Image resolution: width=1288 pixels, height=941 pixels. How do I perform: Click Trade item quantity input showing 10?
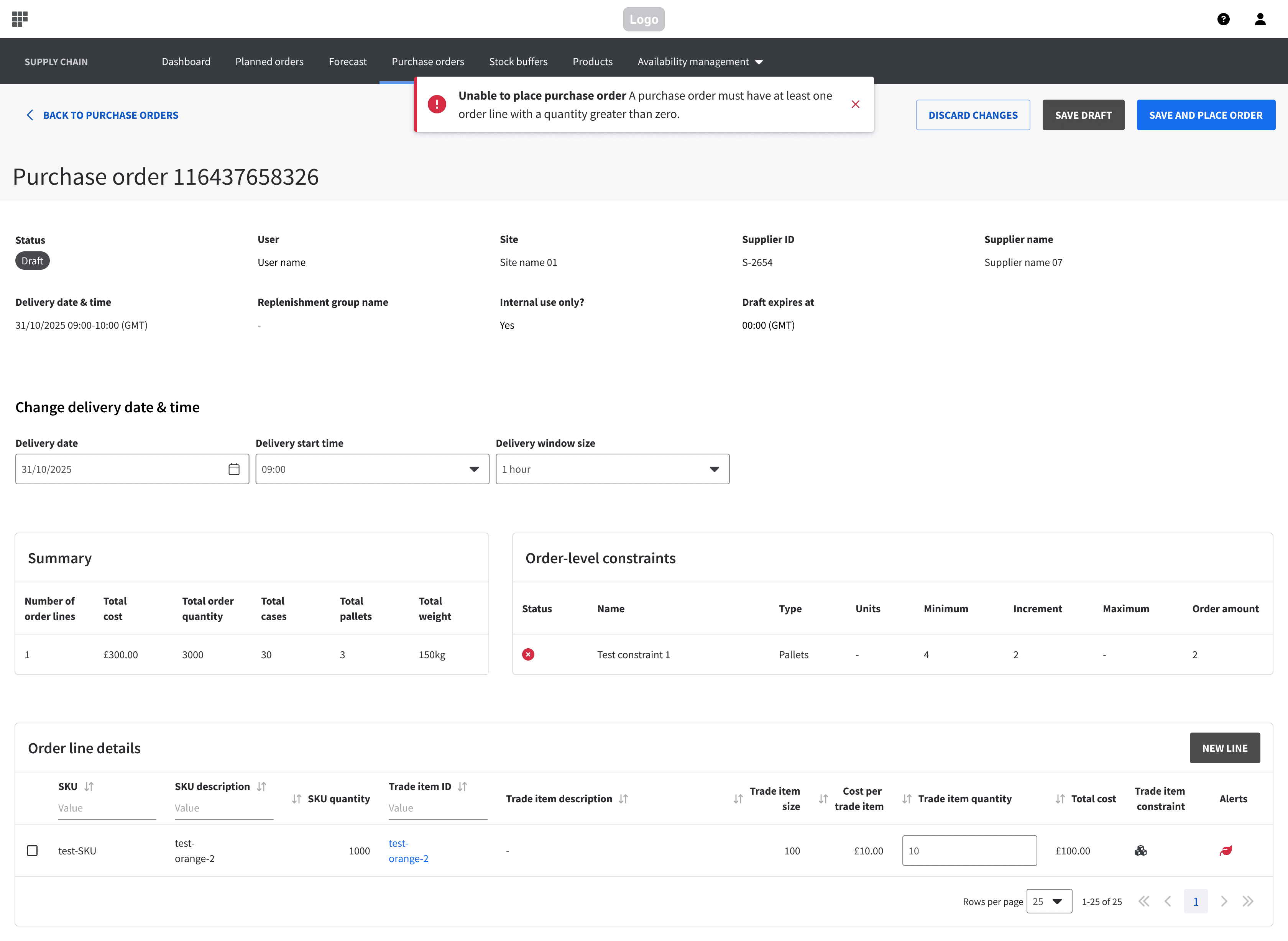click(x=969, y=851)
